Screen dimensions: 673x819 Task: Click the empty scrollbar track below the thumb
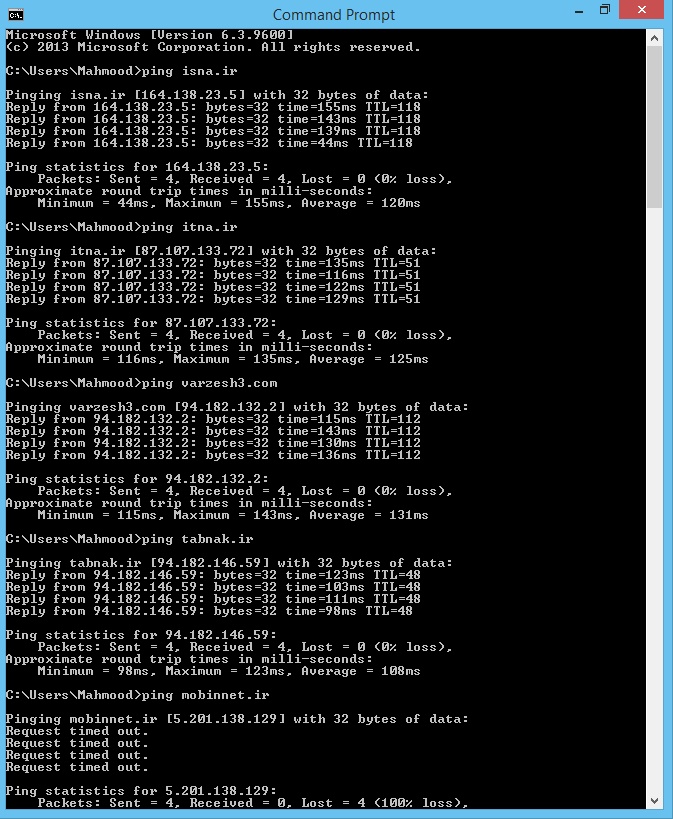coord(654,500)
